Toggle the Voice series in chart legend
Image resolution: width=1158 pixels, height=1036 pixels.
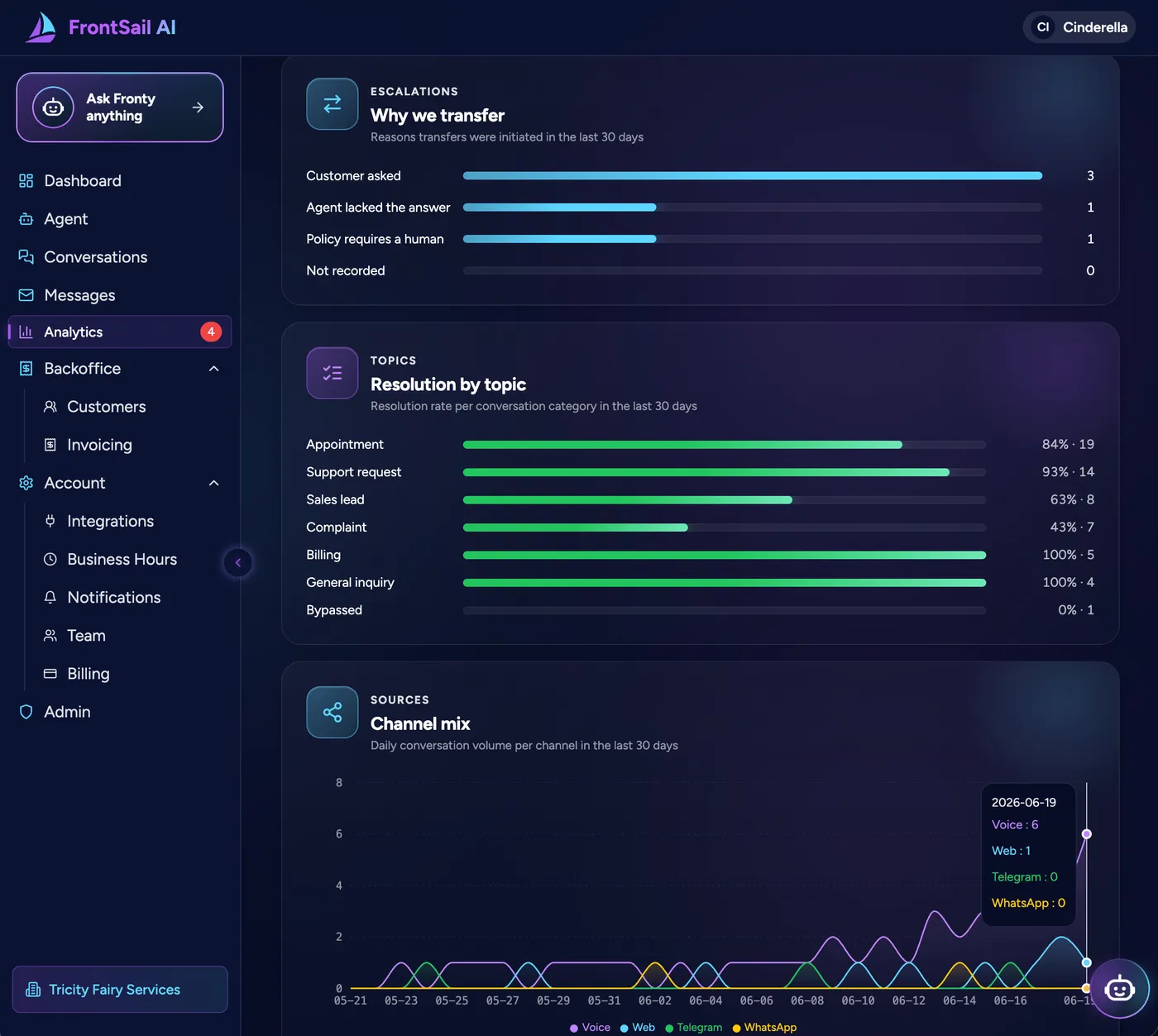coord(590,1028)
